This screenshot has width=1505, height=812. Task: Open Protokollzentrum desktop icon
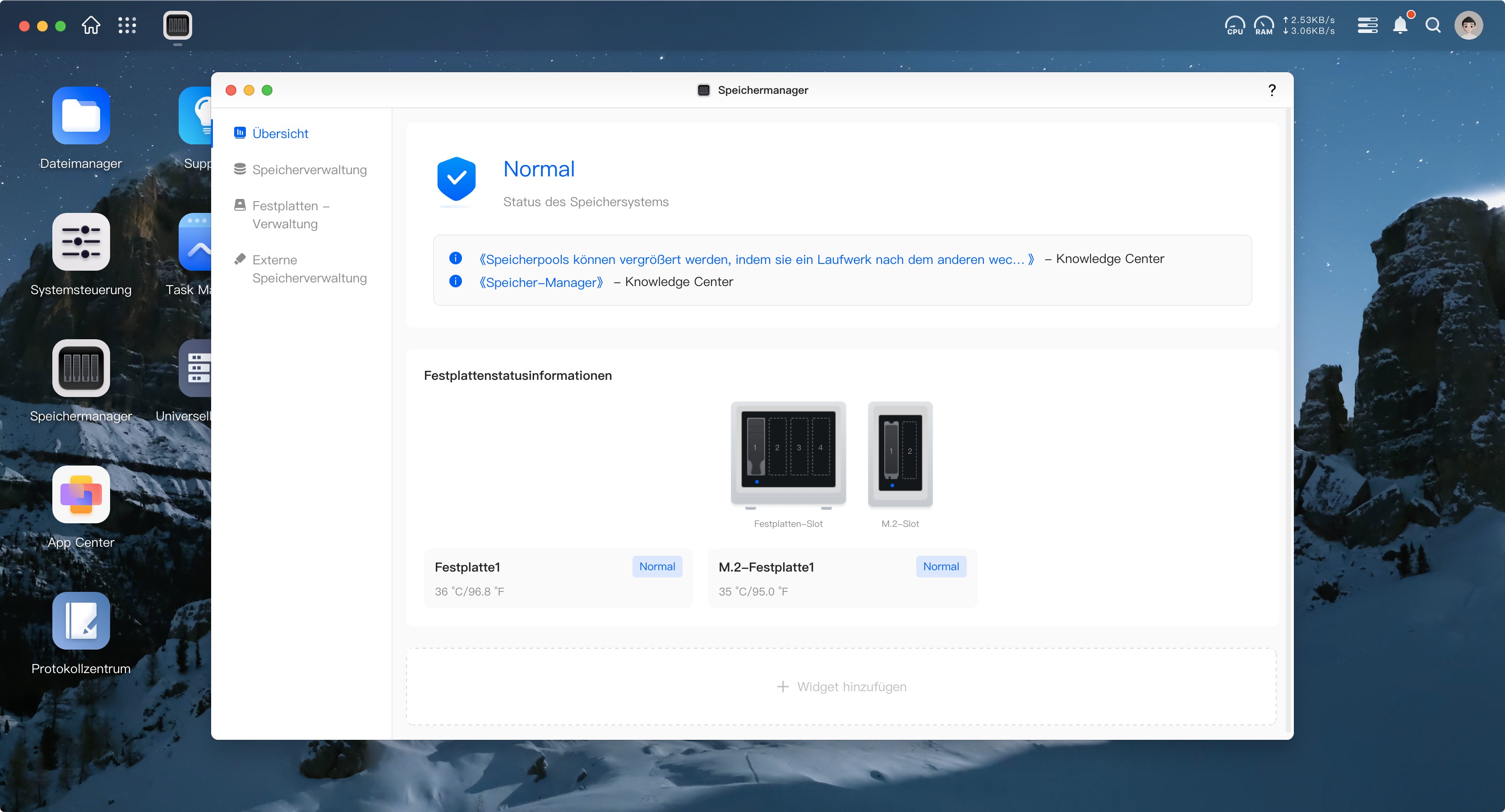[x=81, y=620]
